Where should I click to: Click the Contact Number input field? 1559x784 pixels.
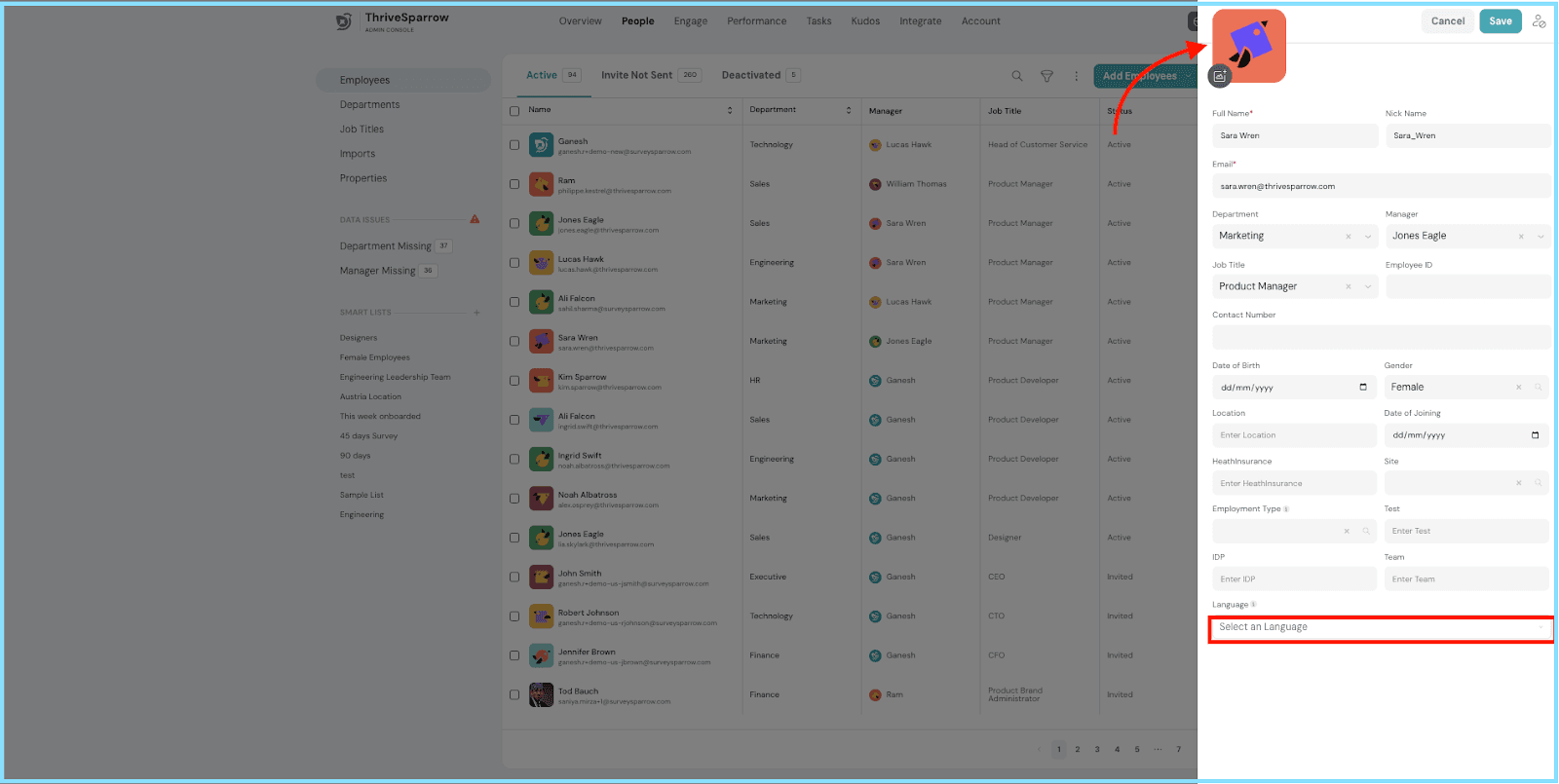[1382, 337]
